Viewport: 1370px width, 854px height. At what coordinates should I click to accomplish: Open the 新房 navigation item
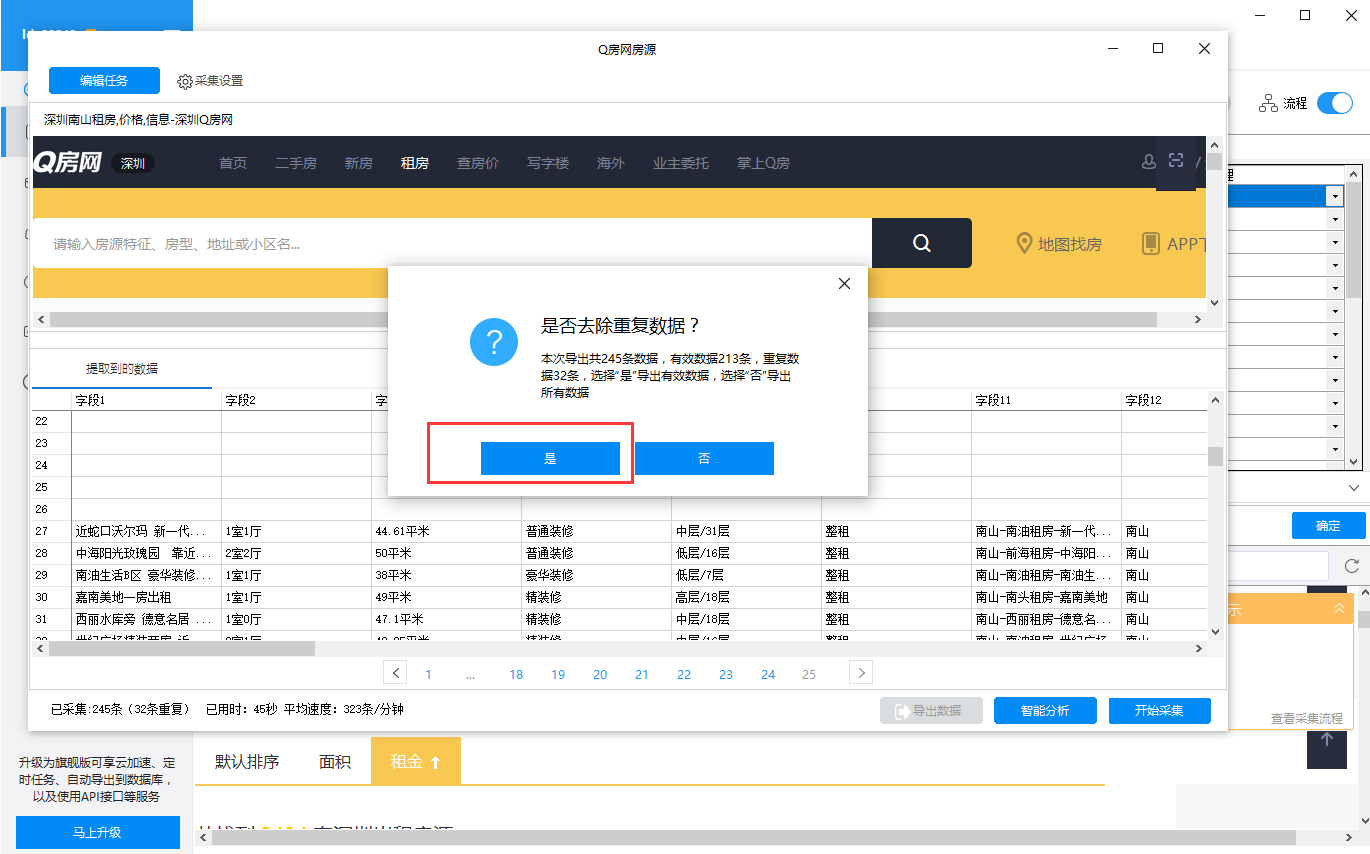359,163
